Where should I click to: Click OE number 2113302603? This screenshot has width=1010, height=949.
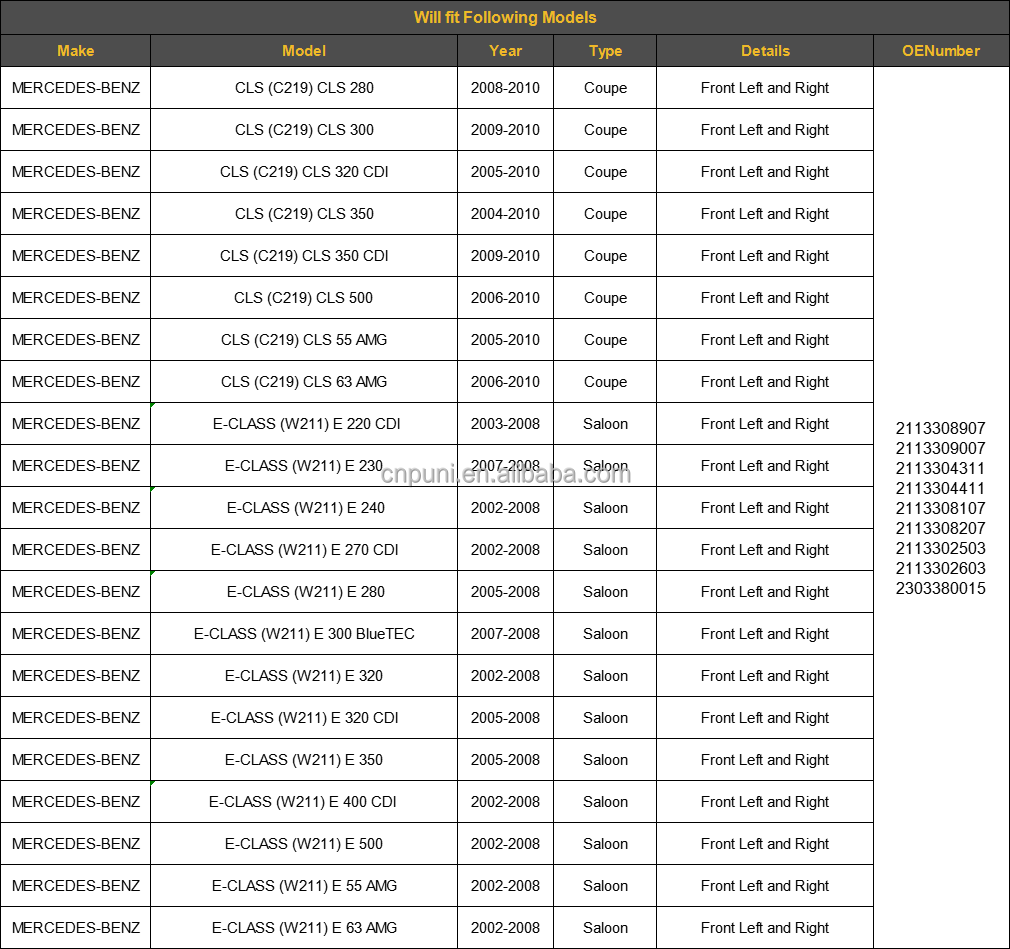click(x=940, y=568)
